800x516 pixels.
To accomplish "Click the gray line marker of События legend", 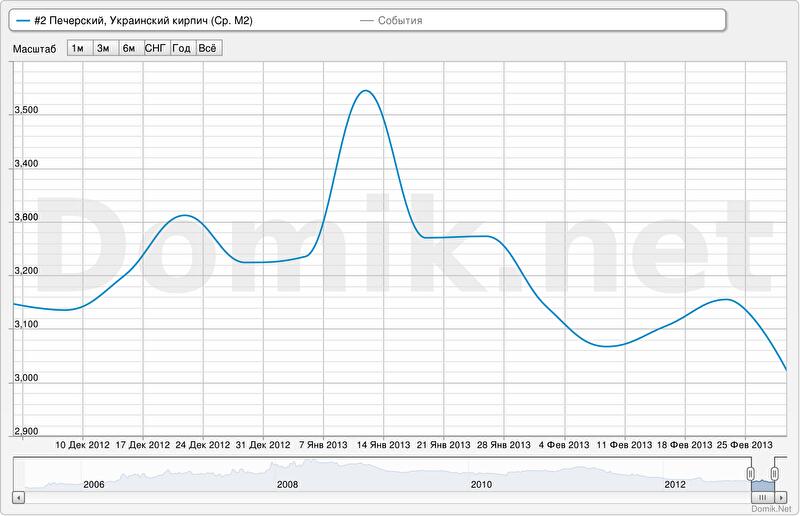I will coord(366,20).
